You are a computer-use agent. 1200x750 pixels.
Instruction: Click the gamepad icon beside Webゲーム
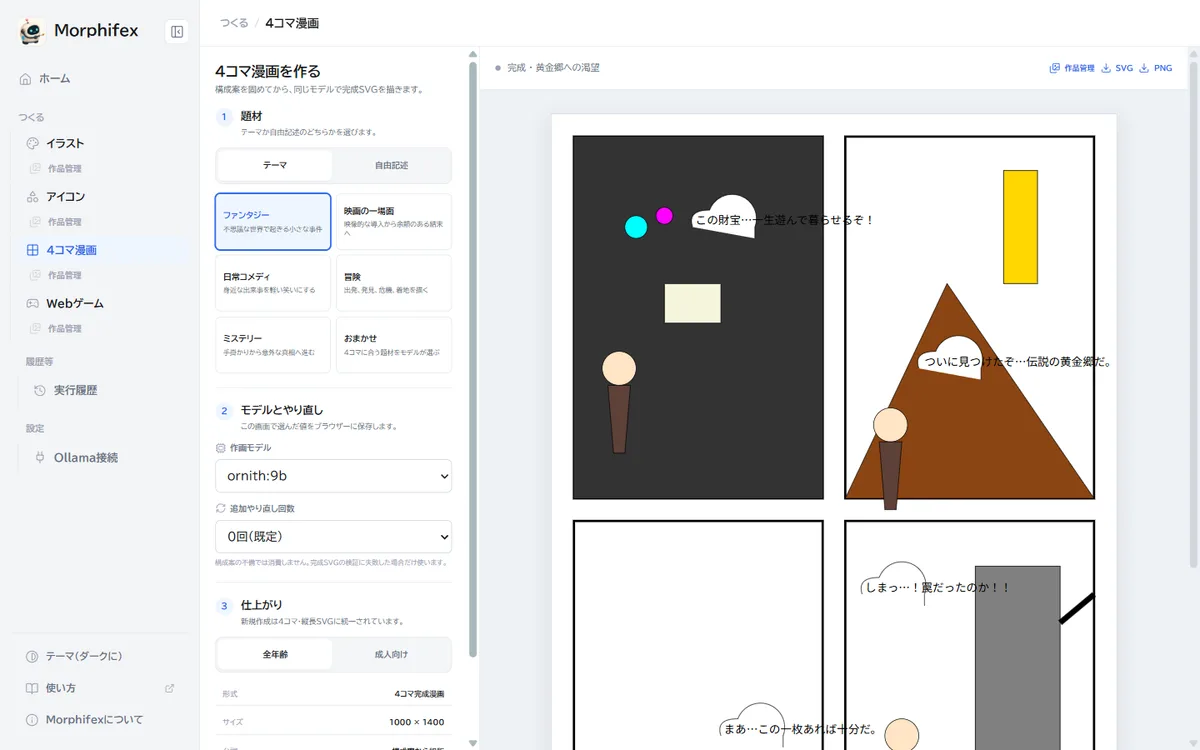point(32,303)
